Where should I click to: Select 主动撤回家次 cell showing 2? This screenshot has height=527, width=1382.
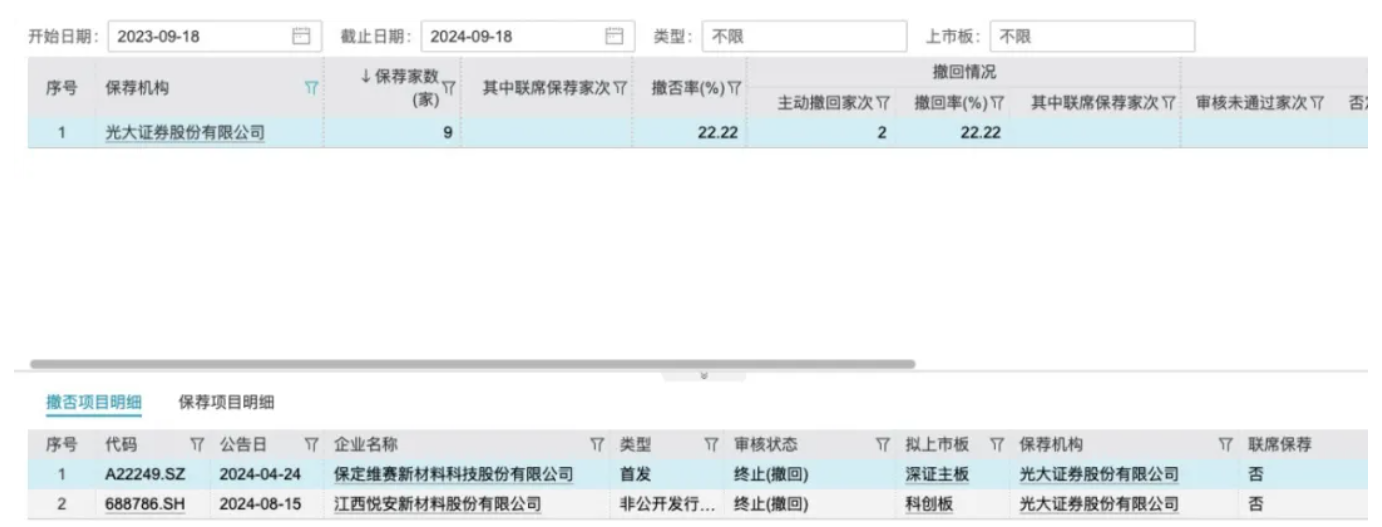click(x=822, y=132)
